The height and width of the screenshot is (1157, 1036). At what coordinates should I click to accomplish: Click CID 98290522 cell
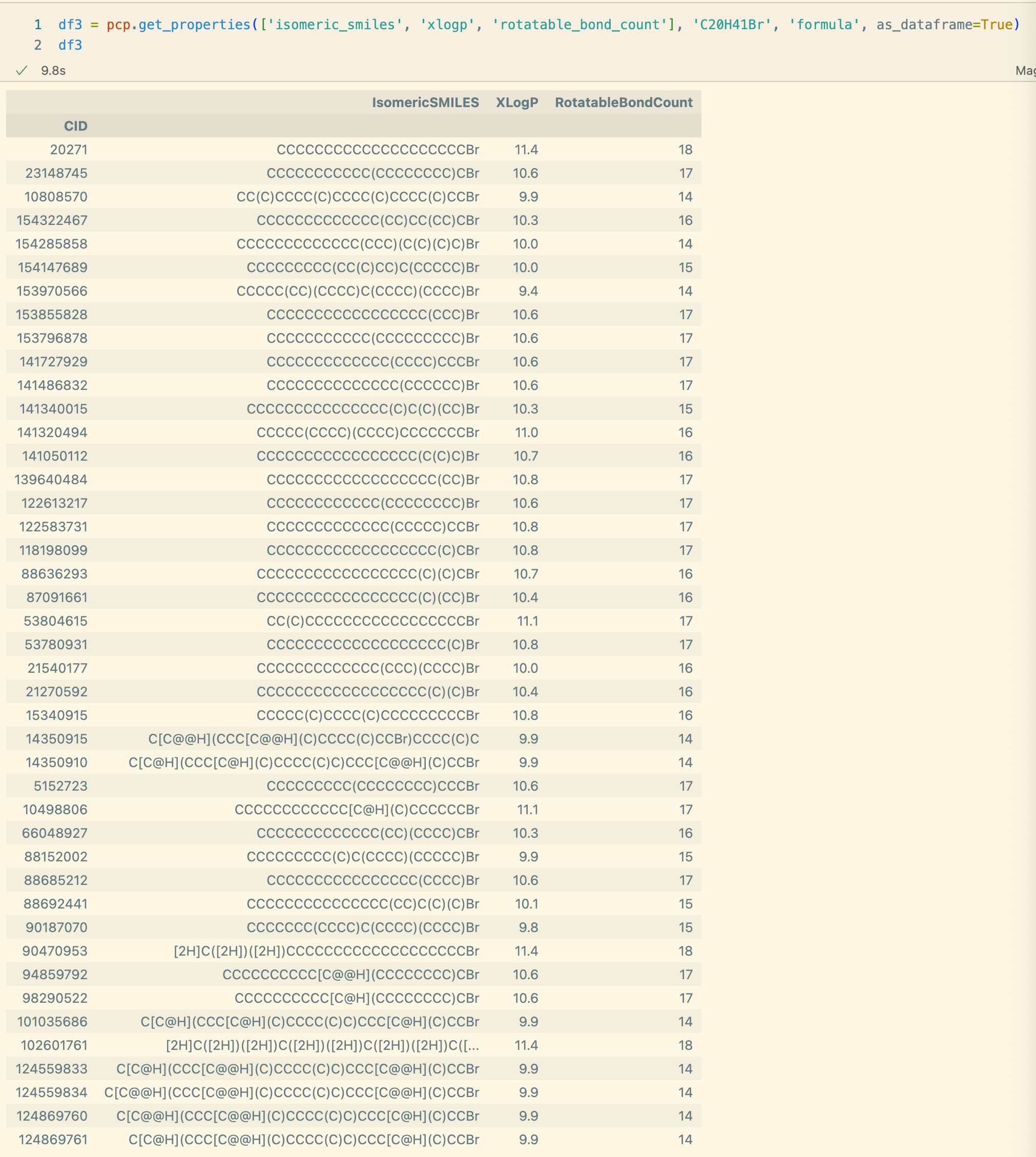click(x=55, y=998)
